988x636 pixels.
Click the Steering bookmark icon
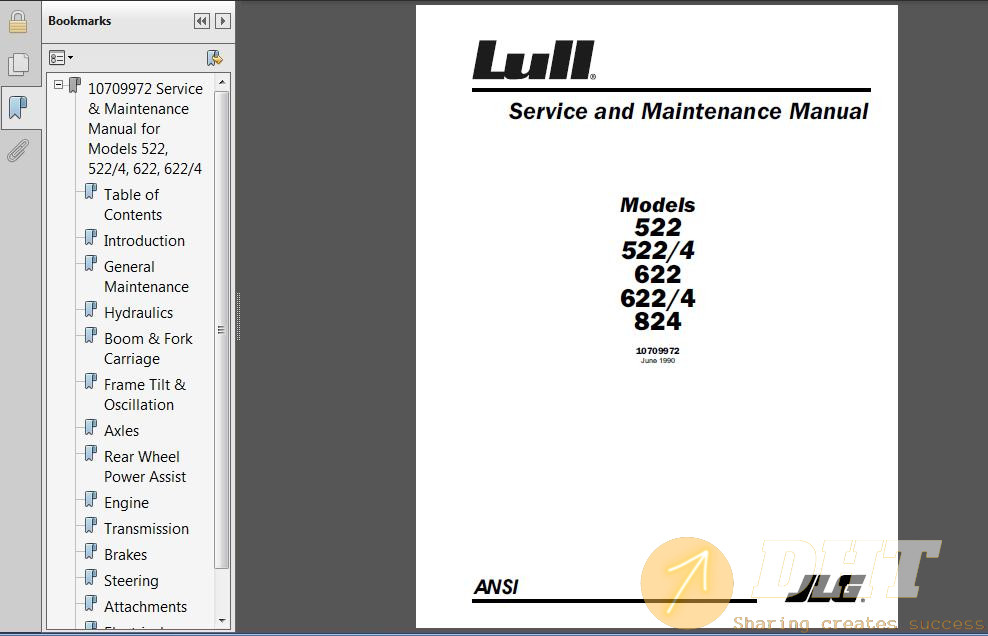coord(91,577)
